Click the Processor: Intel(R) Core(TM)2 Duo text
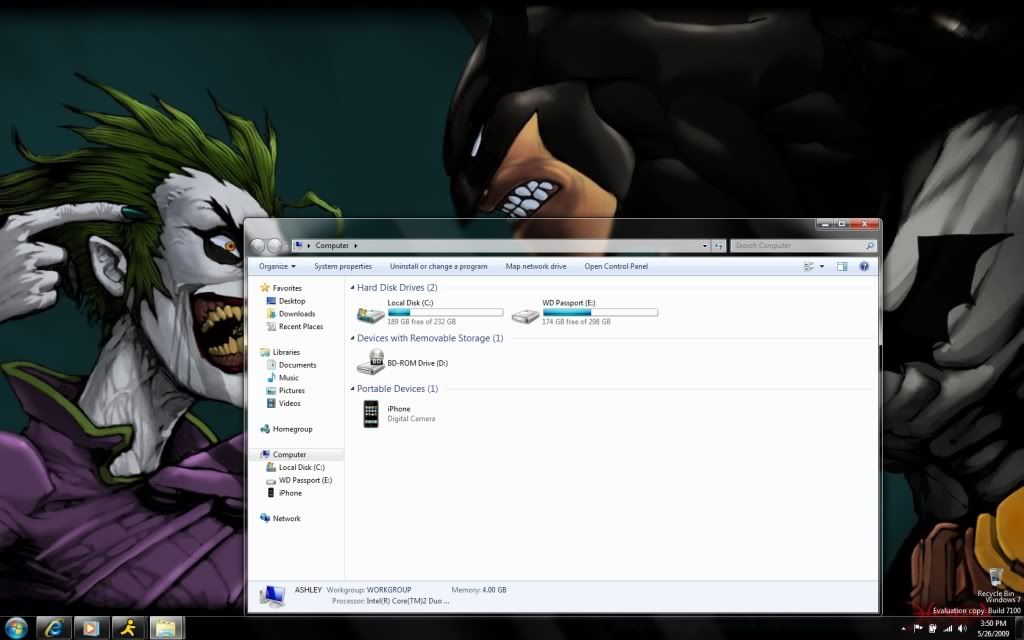 point(391,601)
